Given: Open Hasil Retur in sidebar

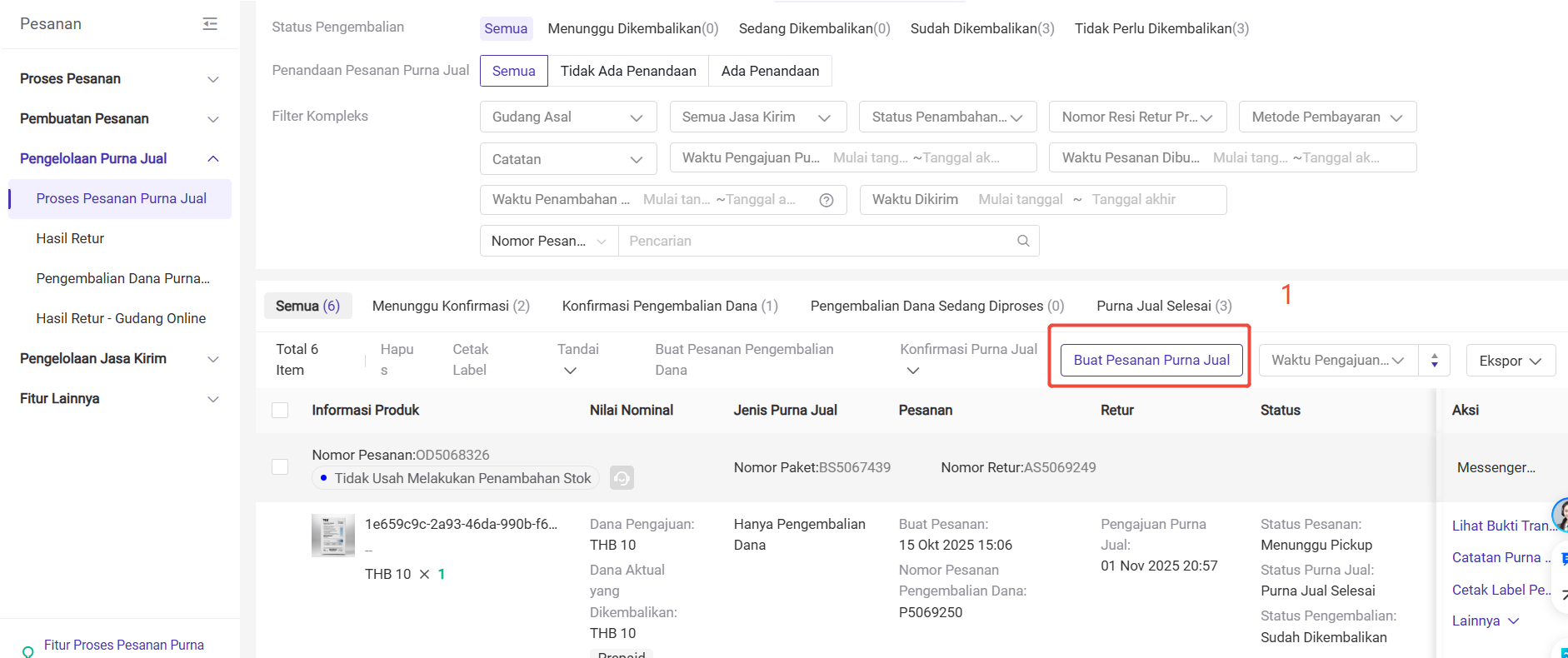Looking at the screenshot, I should [70, 239].
